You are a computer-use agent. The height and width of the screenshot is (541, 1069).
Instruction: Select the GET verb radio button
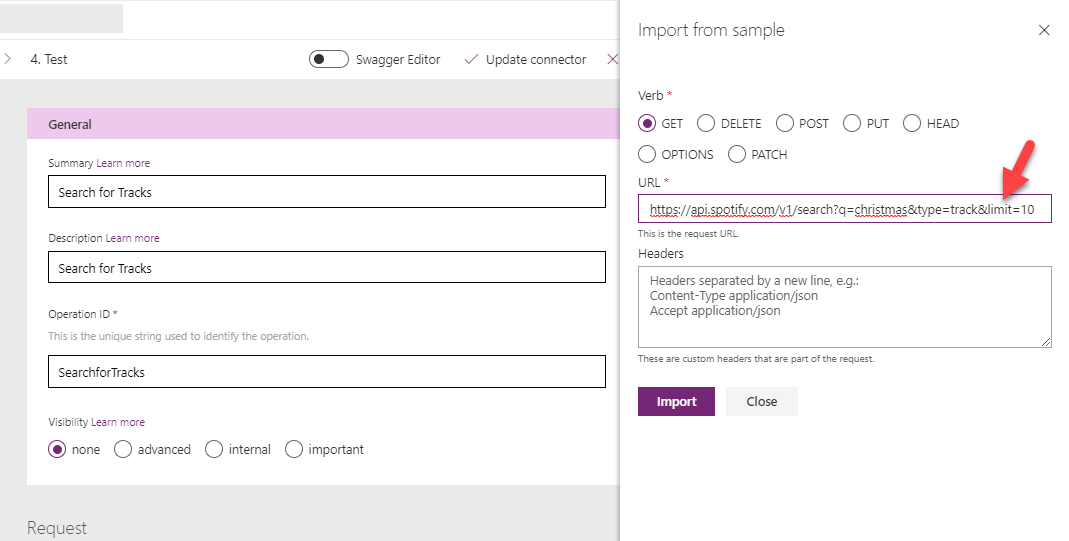coord(647,124)
